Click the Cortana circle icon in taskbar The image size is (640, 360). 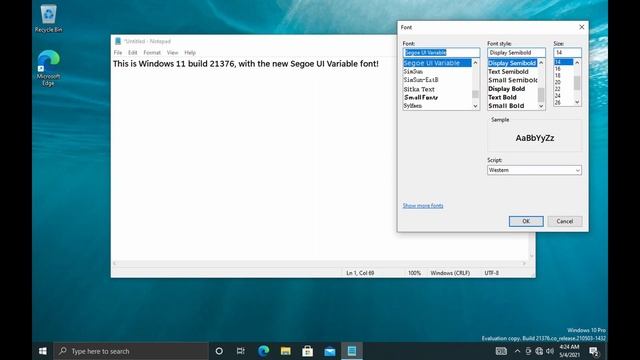pyautogui.click(x=219, y=351)
